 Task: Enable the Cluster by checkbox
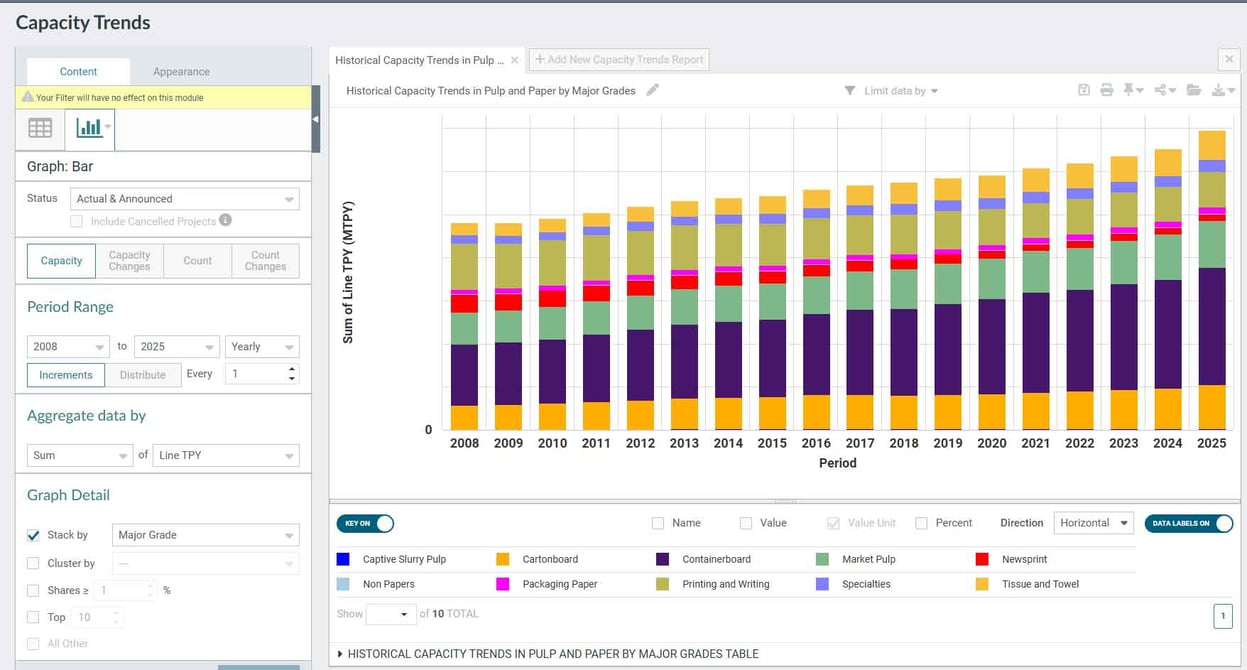point(34,563)
